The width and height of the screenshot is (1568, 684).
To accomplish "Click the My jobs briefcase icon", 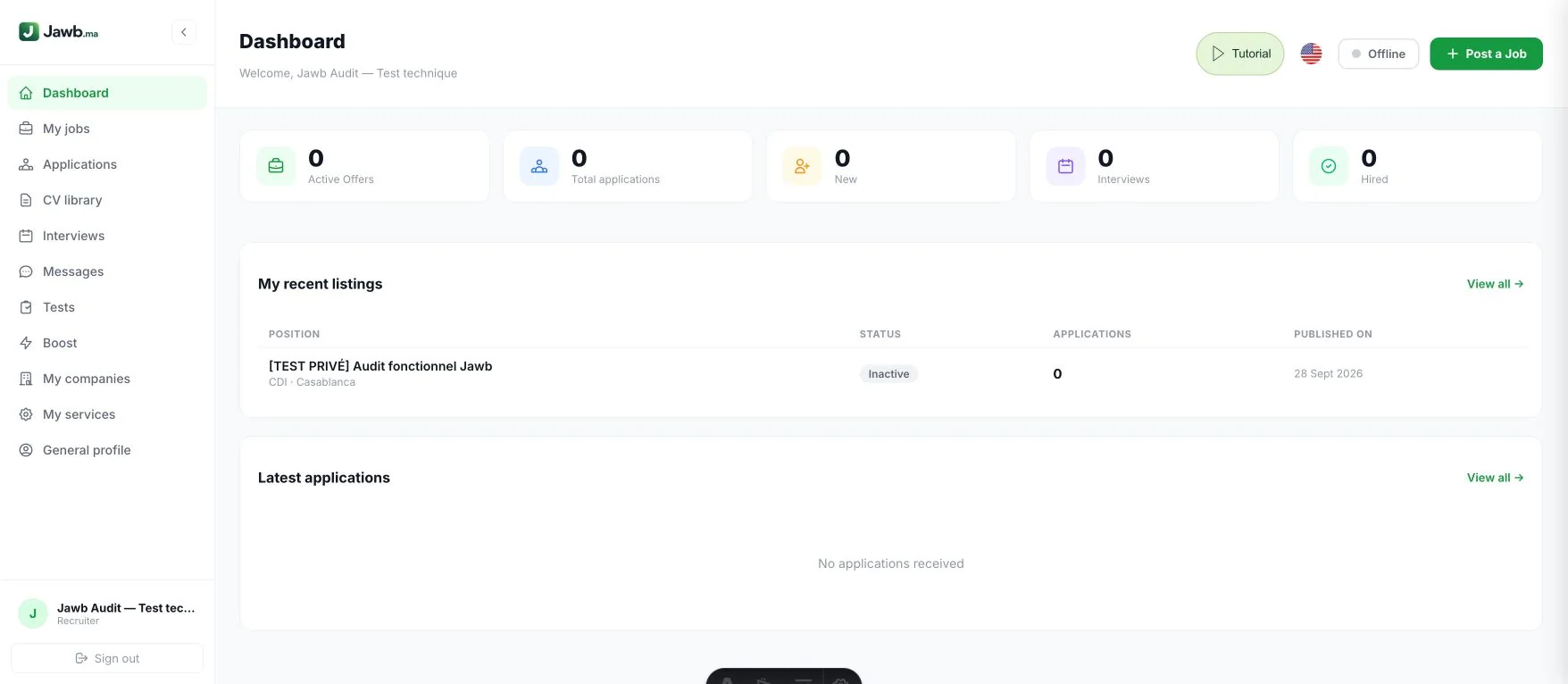I will click(x=26, y=129).
